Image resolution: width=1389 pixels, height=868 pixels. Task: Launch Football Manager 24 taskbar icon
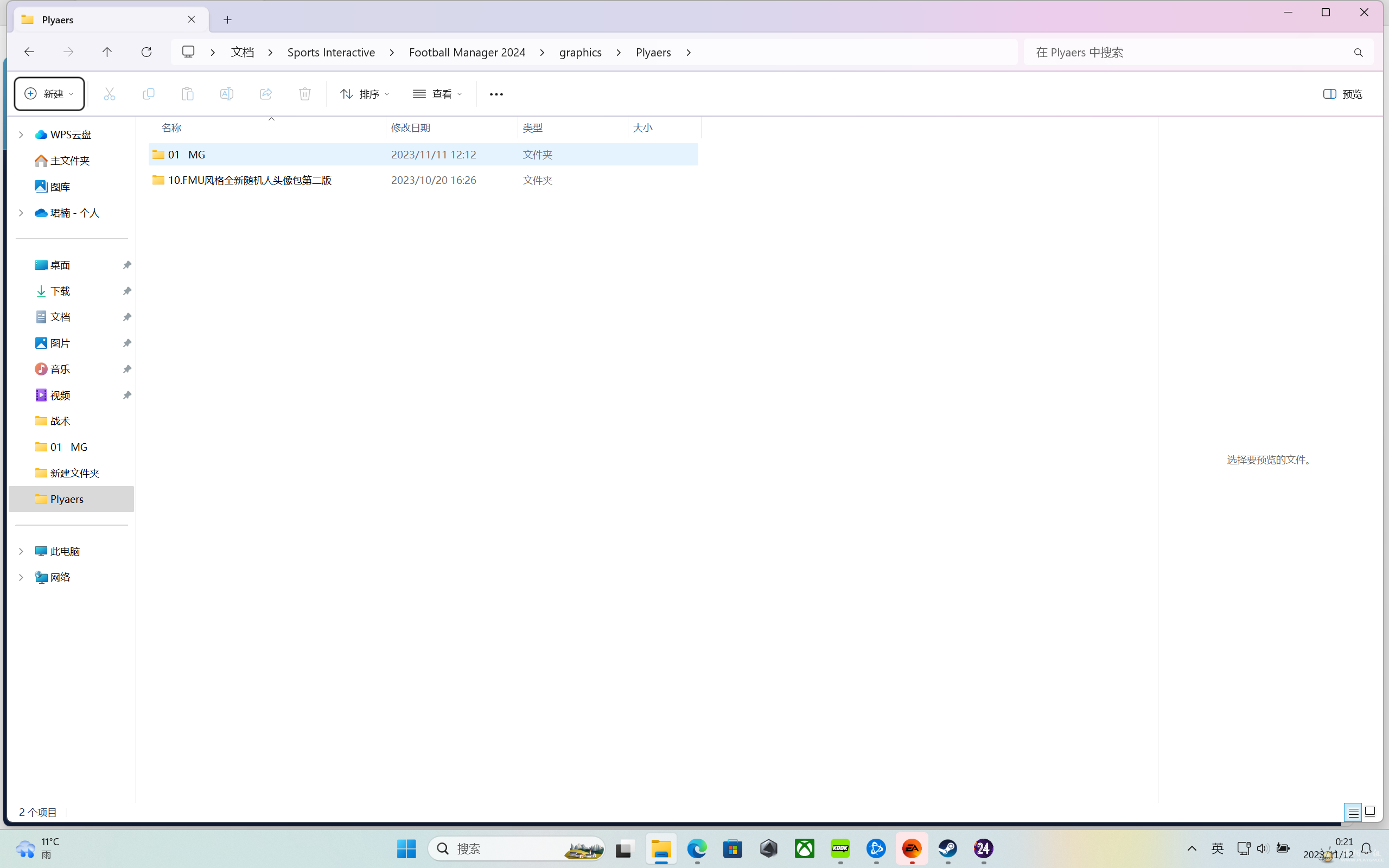coord(983,848)
